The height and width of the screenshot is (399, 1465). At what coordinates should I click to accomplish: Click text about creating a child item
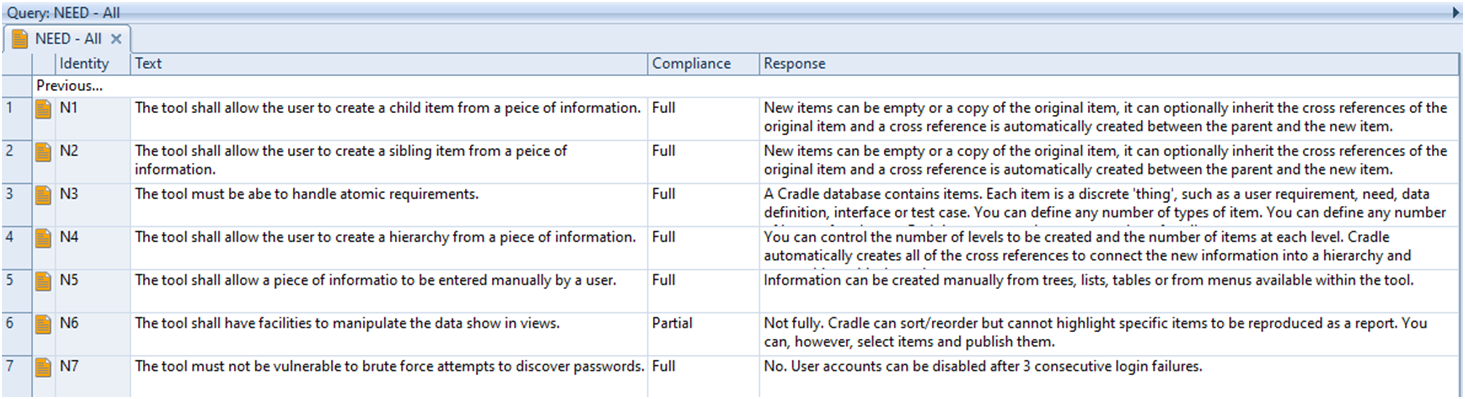[x=388, y=108]
